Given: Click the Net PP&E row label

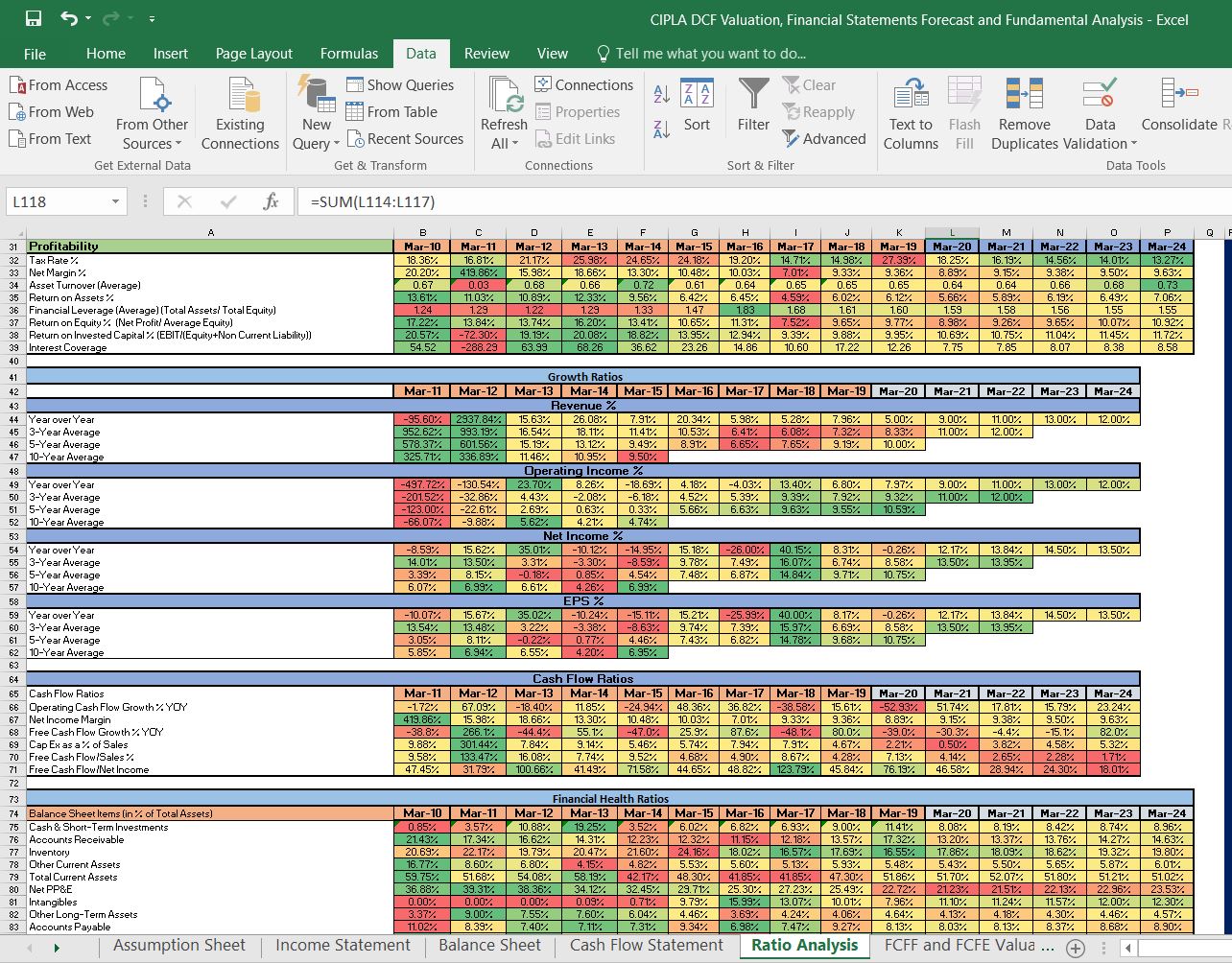Looking at the screenshot, I should 53,889.
